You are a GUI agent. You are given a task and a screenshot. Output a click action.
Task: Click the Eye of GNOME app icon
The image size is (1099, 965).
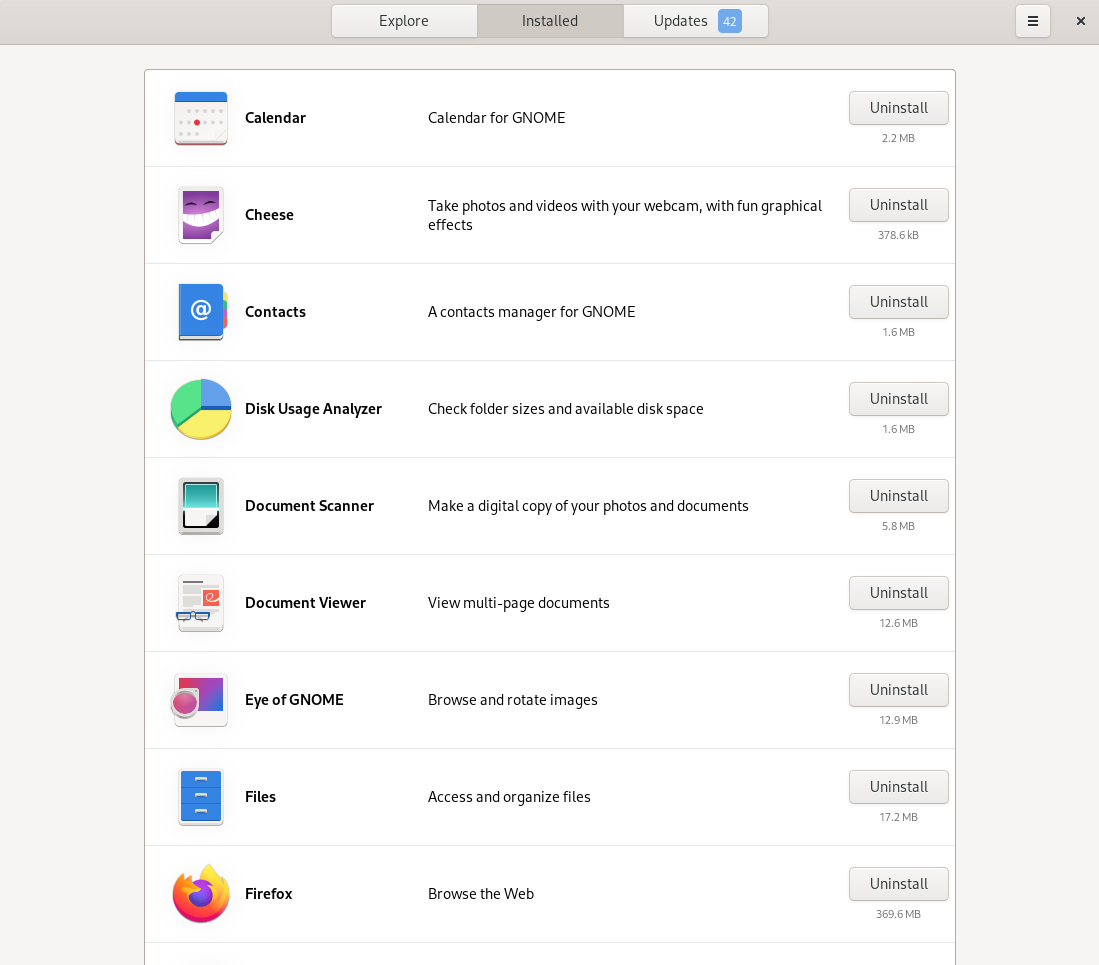199,699
